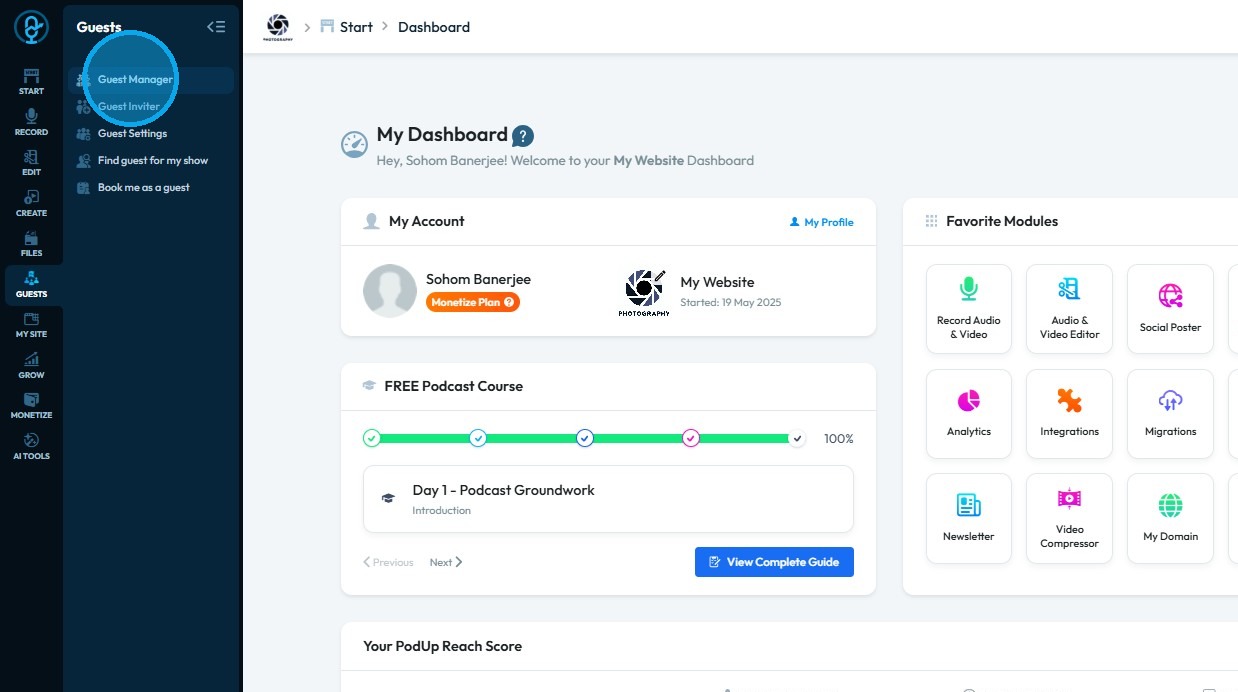Click the My Account person icon

(371, 222)
